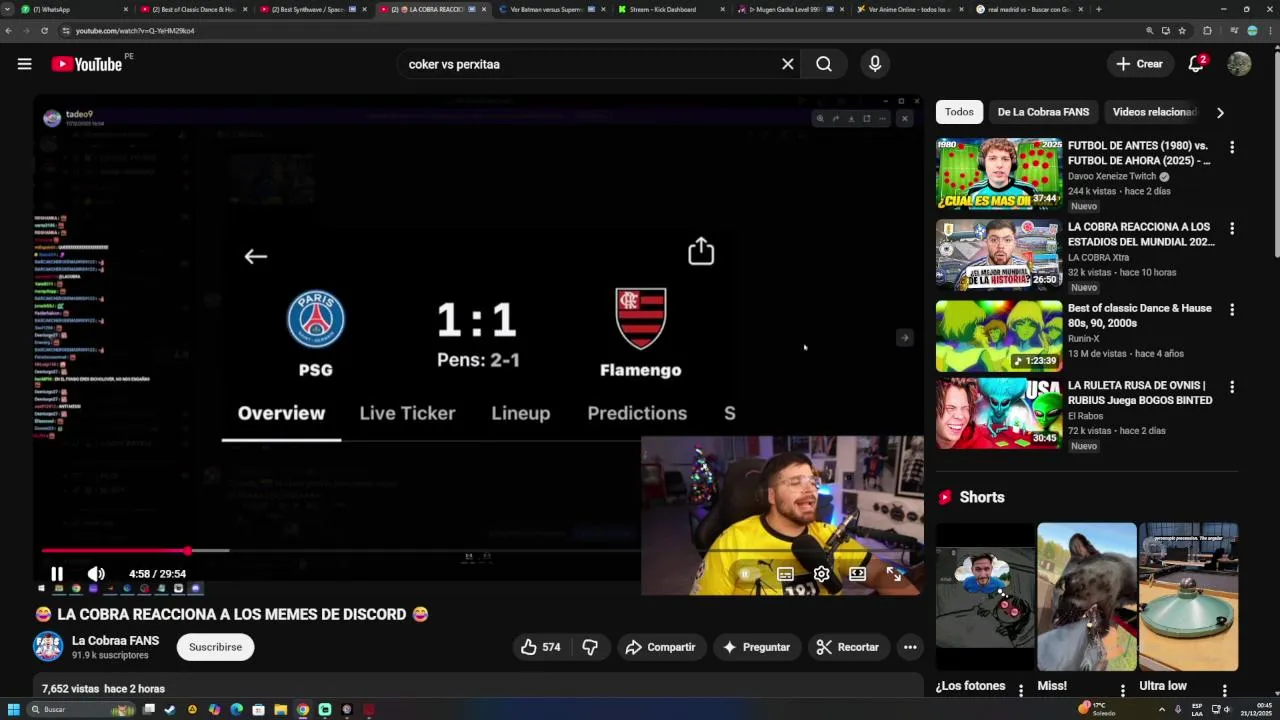Click the taskbar Buscar search box
Screen dimensions: 1280x720
(x=80, y=710)
